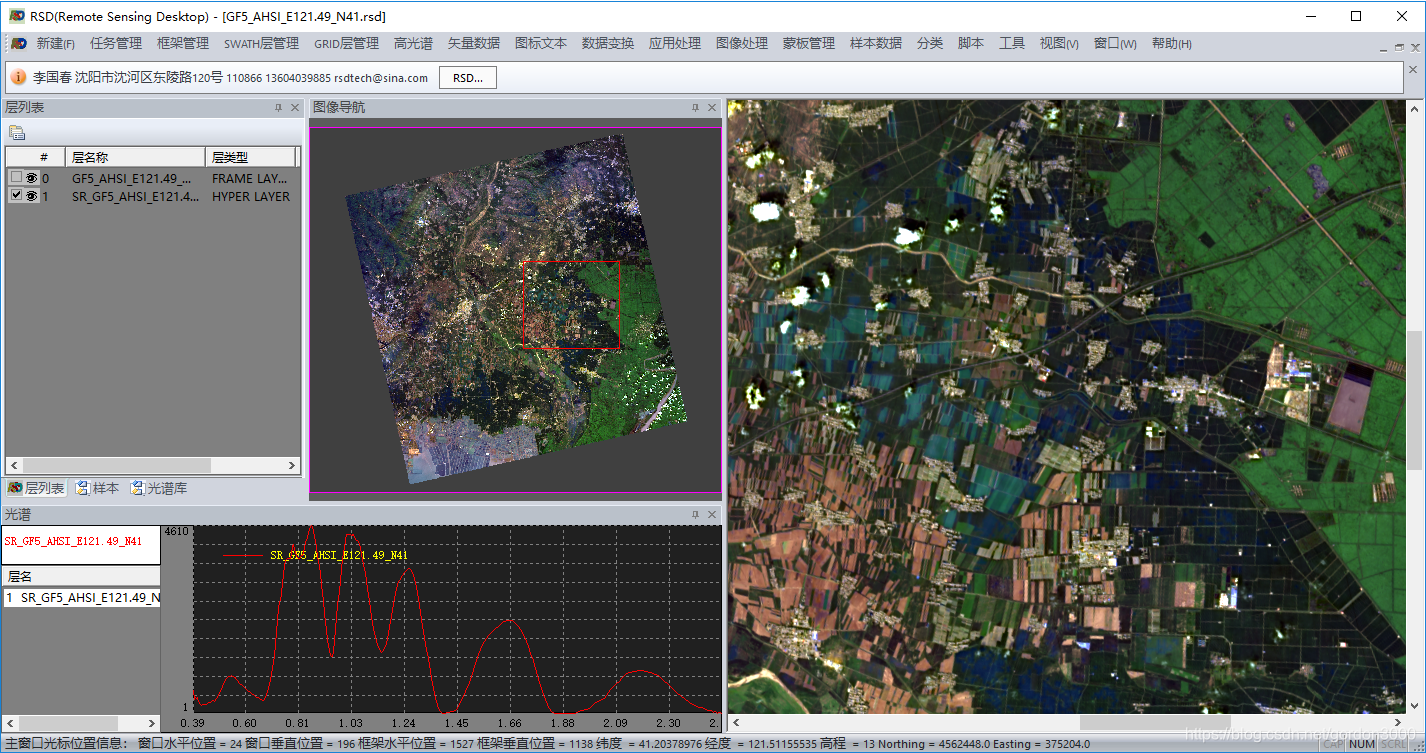Screen dimensions: 1426x753
Task: Click the RSD logo icon in menu bar
Action: tap(19, 44)
